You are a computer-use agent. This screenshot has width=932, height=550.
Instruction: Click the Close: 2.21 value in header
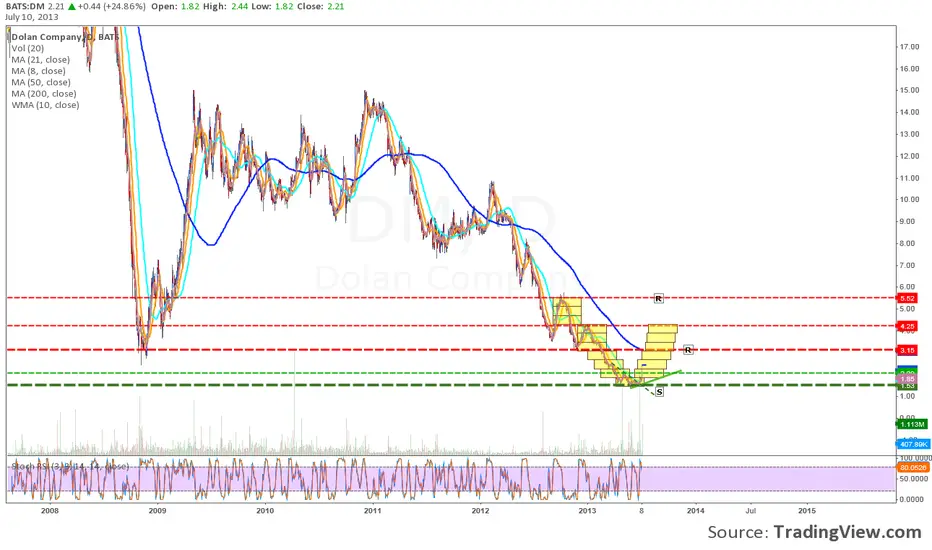[x=320, y=7]
